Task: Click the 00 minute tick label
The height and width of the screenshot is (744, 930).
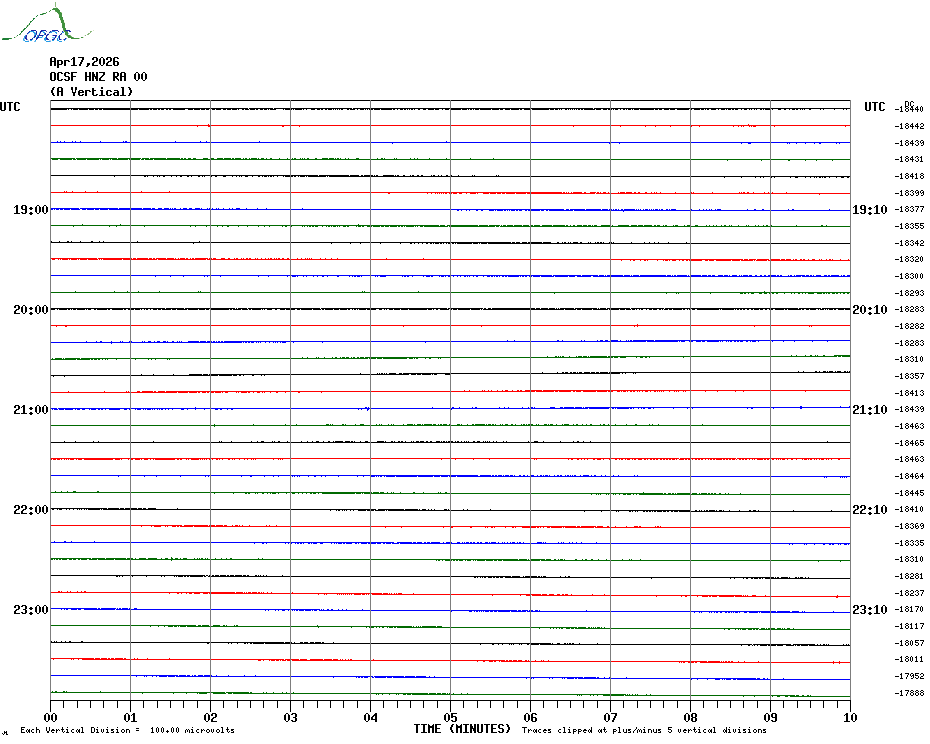Action: pyautogui.click(x=51, y=717)
